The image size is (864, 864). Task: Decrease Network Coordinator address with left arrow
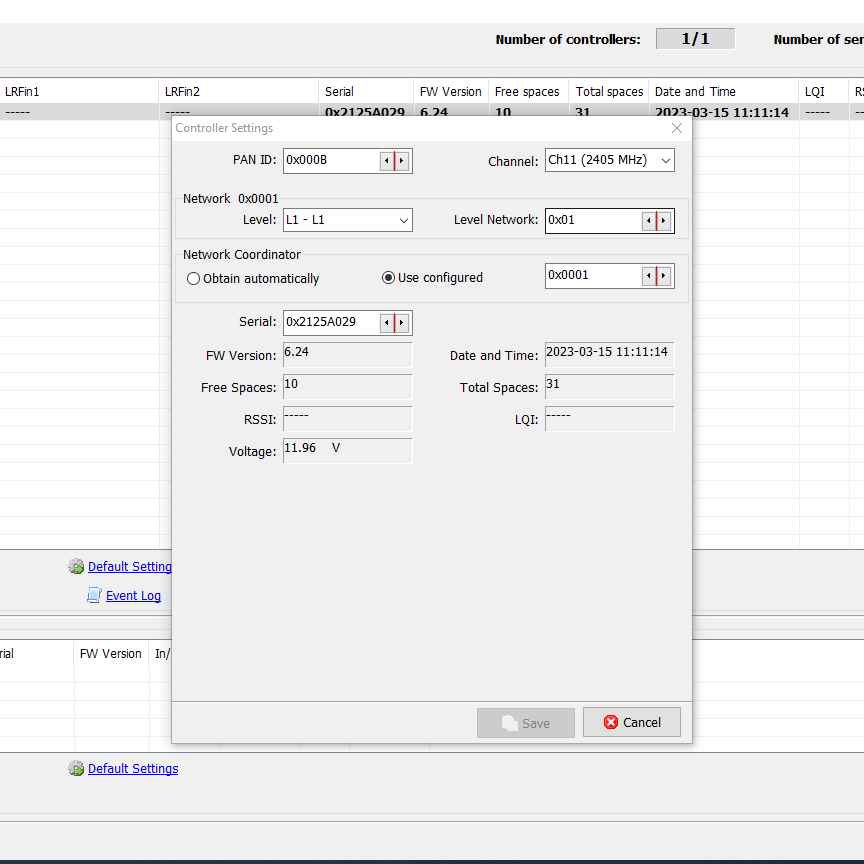click(649, 276)
